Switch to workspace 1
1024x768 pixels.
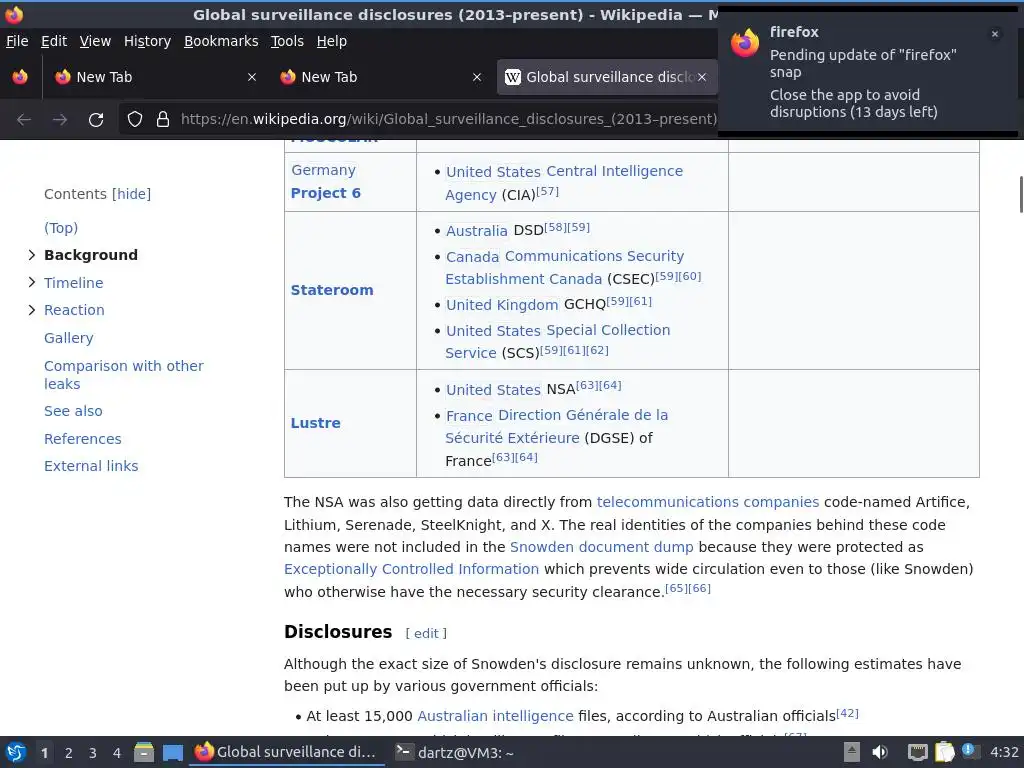tap(44, 753)
